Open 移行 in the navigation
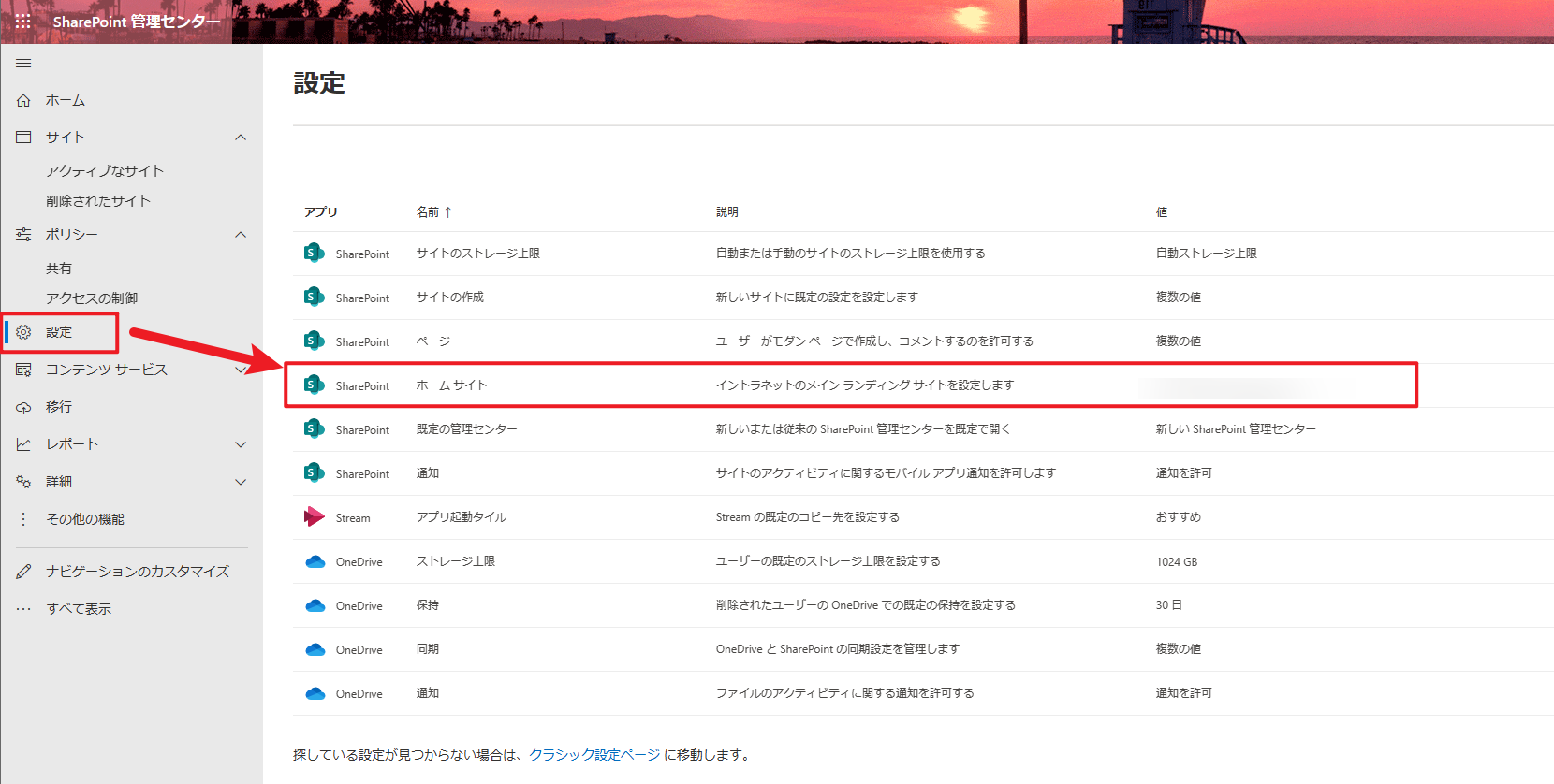 59,407
